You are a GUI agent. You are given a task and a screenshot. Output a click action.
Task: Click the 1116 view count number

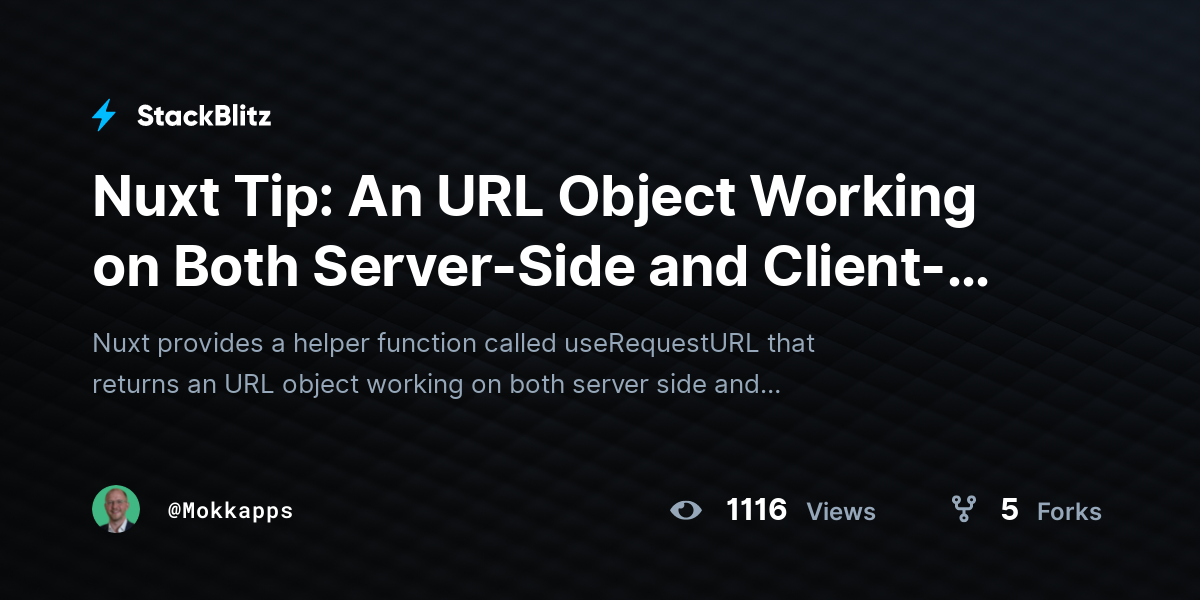point(757,510)
